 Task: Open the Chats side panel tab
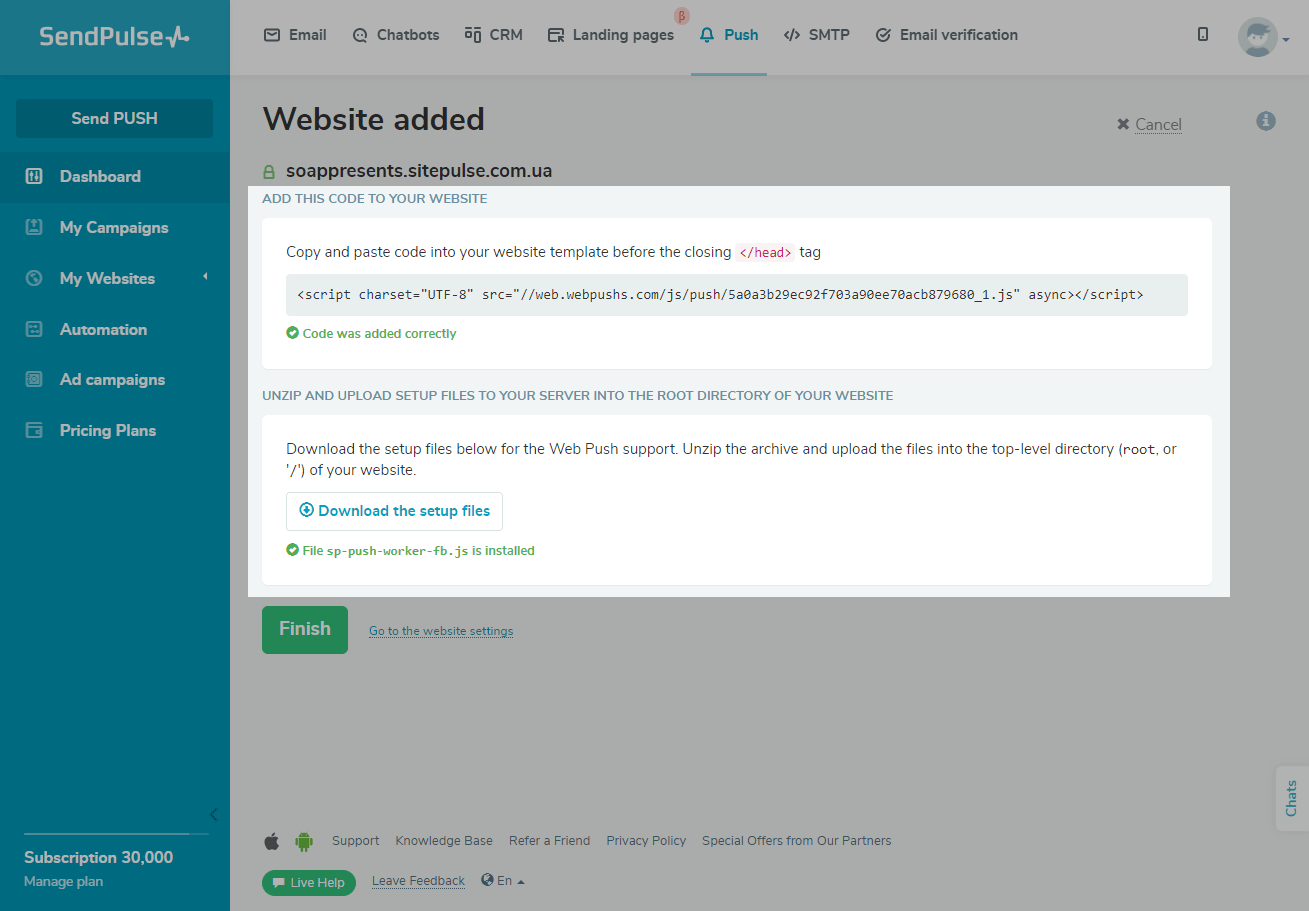coord(1291,798)
